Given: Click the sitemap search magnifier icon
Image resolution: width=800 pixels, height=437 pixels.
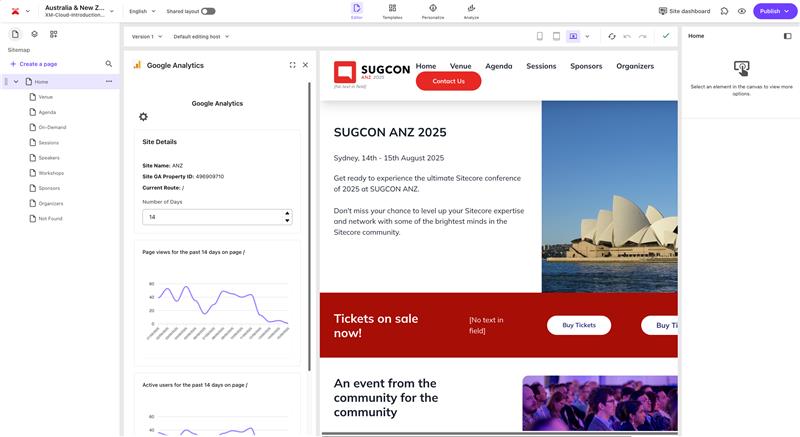Looking at the screenshot, I should pos(109,64).
